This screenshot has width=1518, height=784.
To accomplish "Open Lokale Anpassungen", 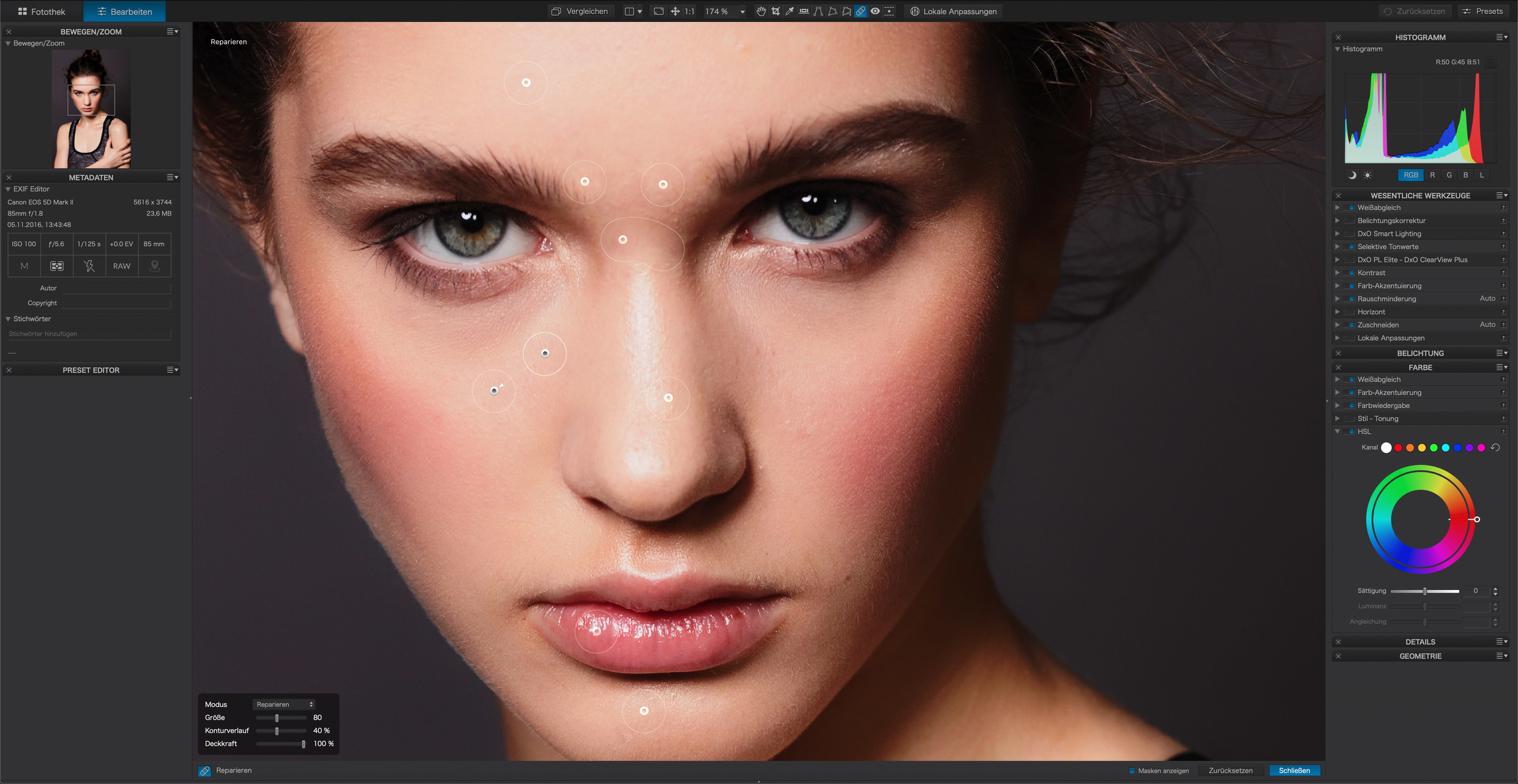I will pos(953,11).
